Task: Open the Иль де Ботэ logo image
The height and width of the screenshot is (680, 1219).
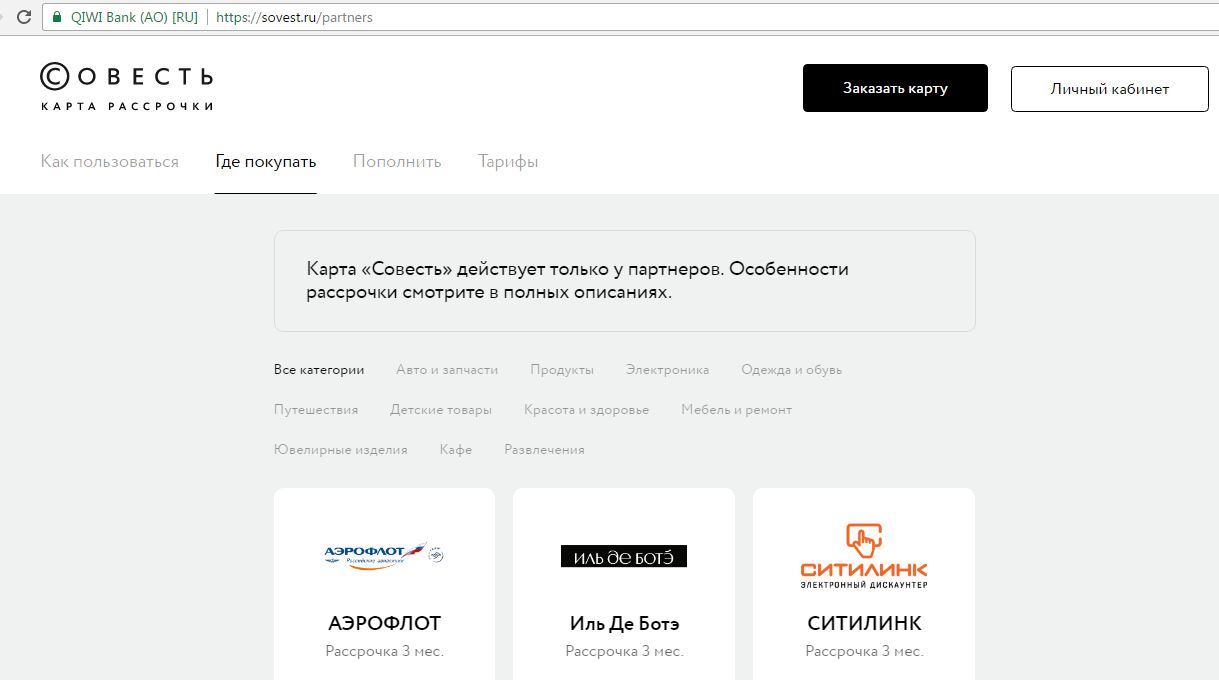Action: tap(624, 556)
